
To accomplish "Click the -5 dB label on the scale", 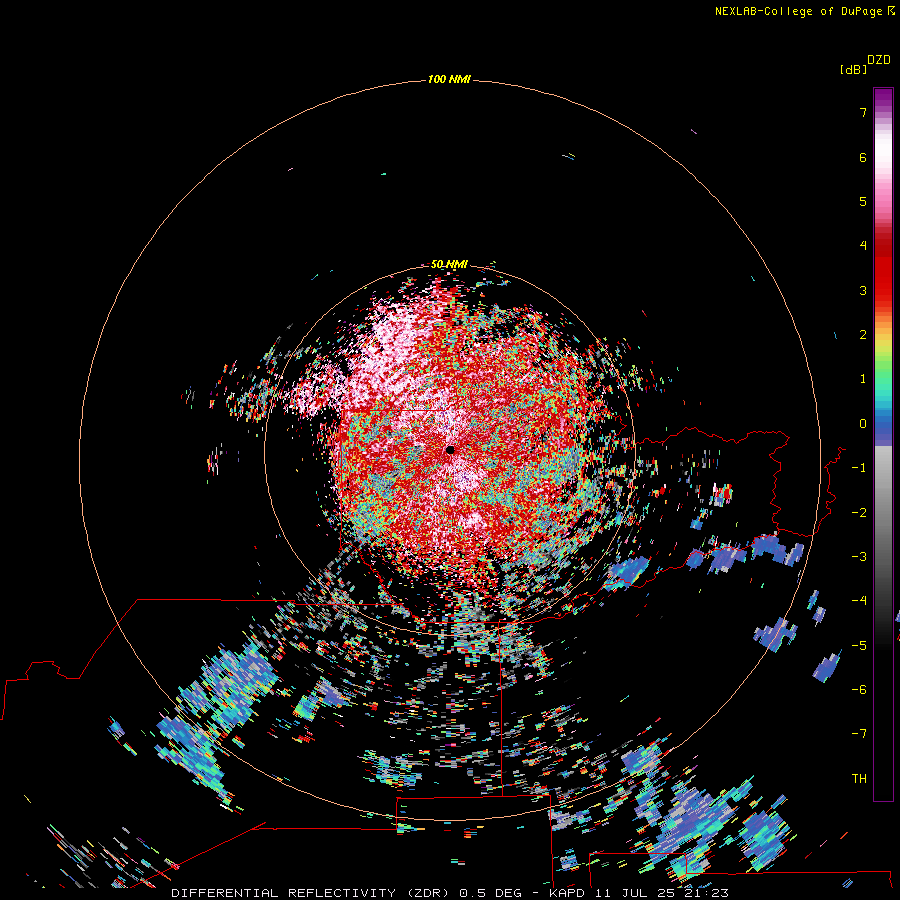I will 859,646.
